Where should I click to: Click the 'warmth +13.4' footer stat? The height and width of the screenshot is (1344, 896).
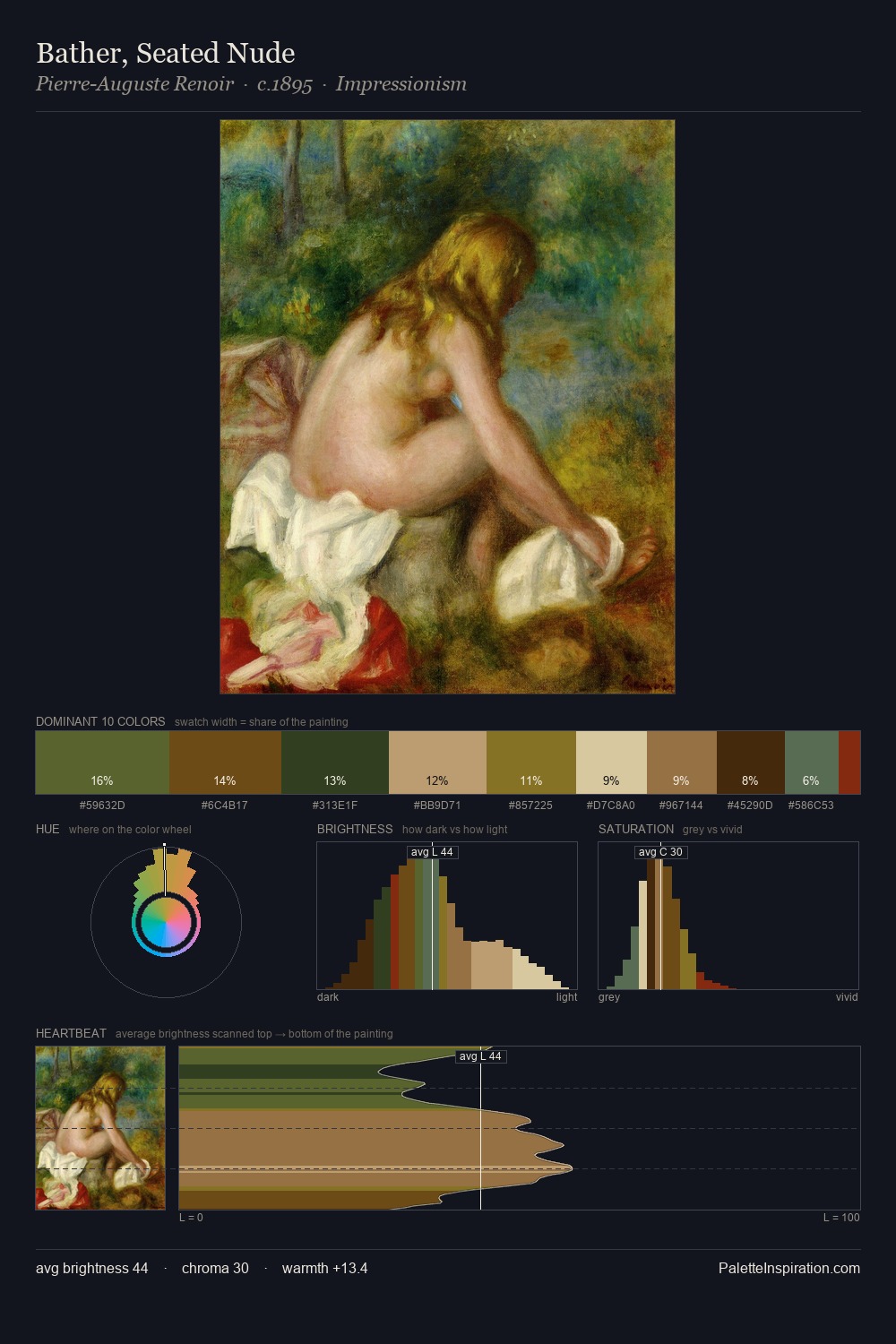pos(324,1269)
